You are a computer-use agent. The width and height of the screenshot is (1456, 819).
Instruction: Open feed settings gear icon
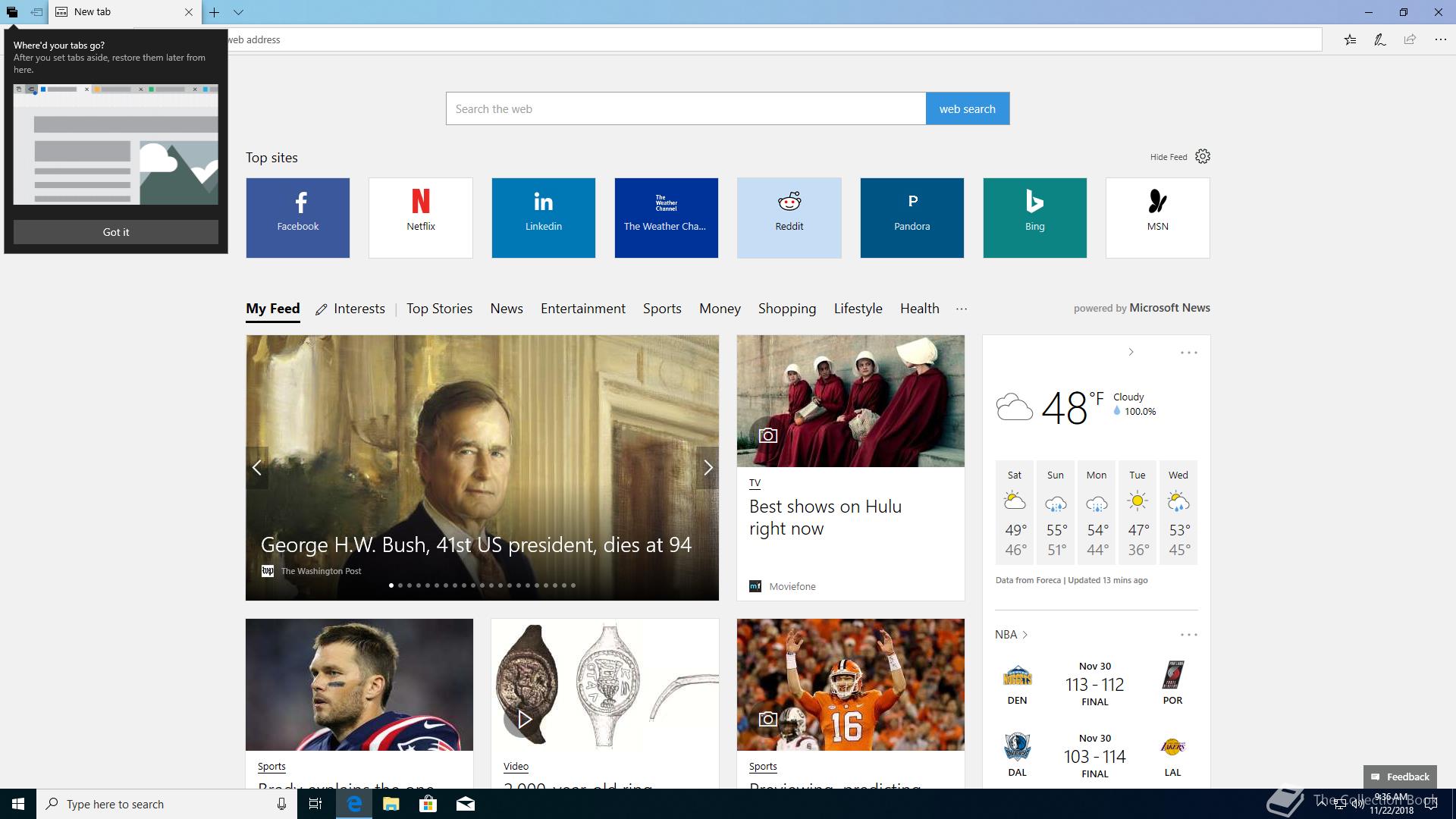point(1203,156)
